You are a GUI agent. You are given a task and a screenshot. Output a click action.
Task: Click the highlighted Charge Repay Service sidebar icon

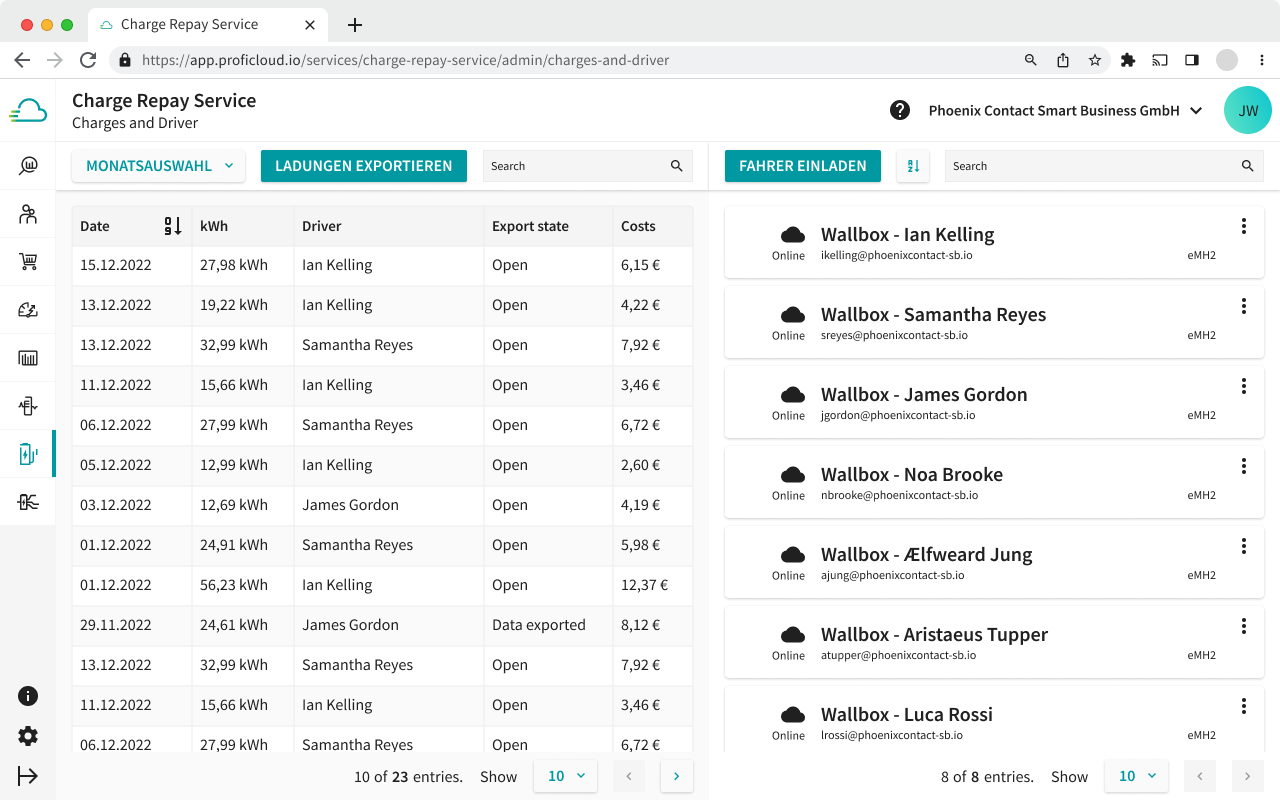tap(27, 453)
